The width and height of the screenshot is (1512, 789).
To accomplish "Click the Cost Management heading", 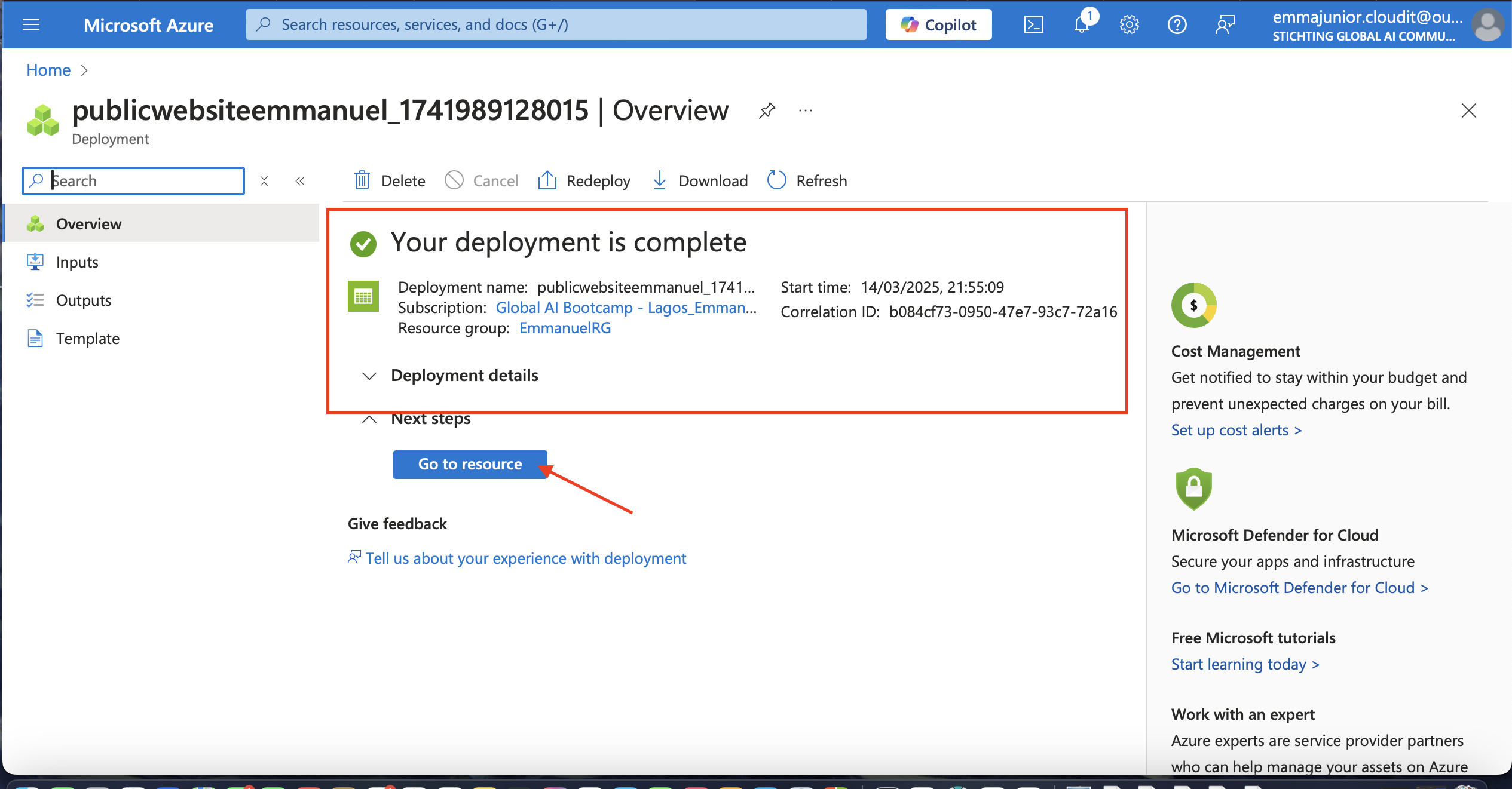I will (x=1236, y=351).
